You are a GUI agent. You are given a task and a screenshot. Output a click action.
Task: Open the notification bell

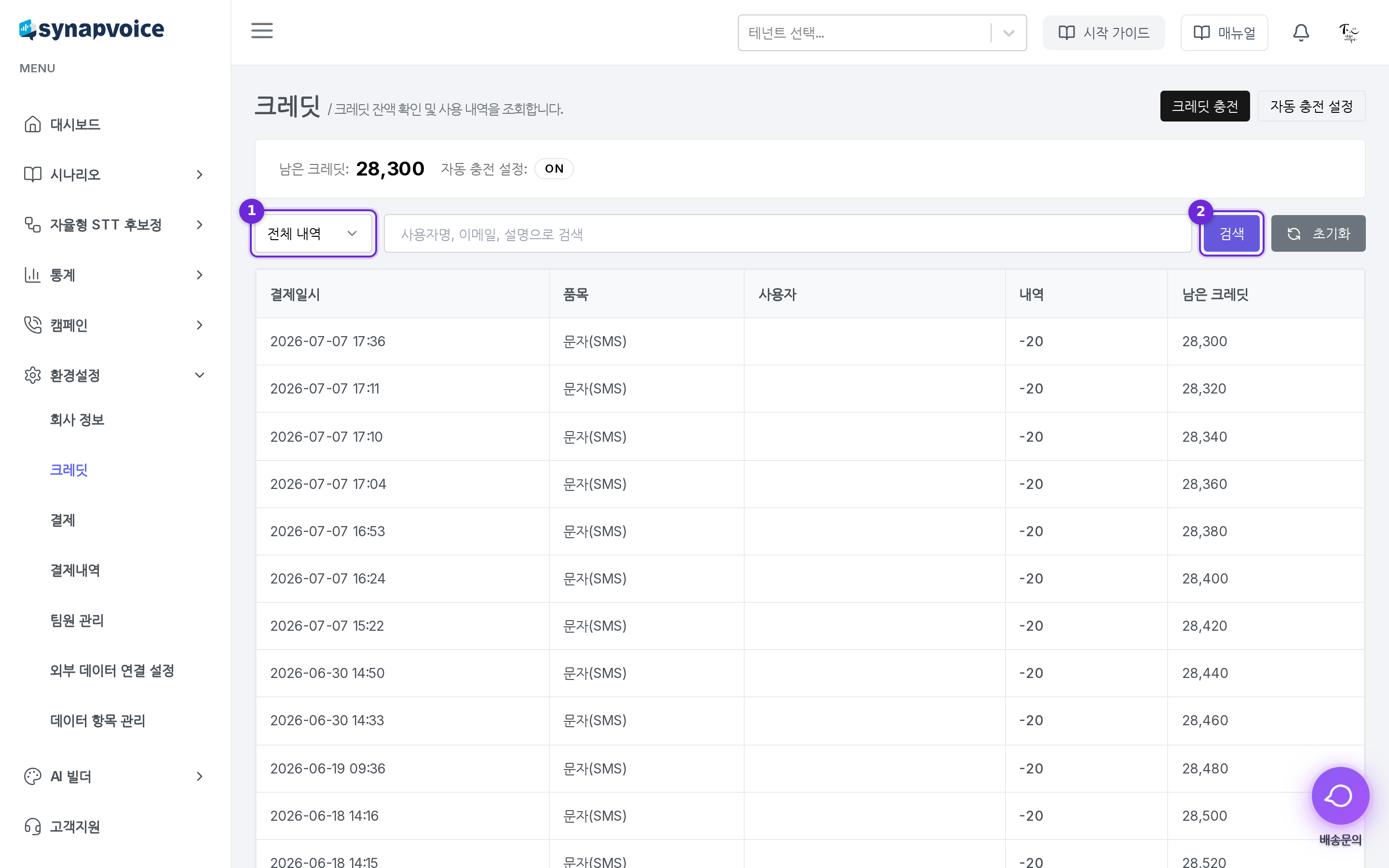tap(1301, 33)
